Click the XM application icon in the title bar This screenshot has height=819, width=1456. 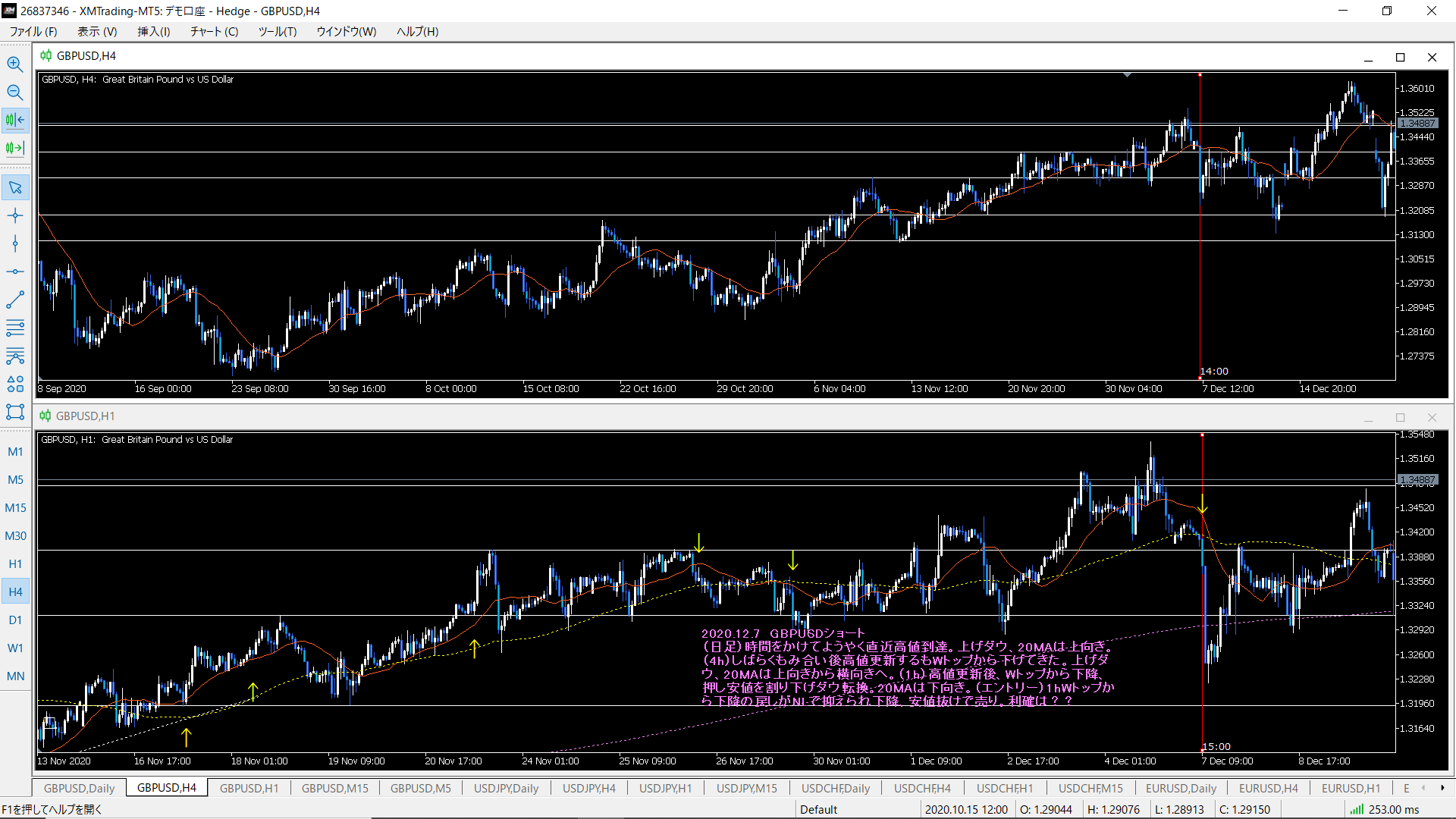point(8,11)
